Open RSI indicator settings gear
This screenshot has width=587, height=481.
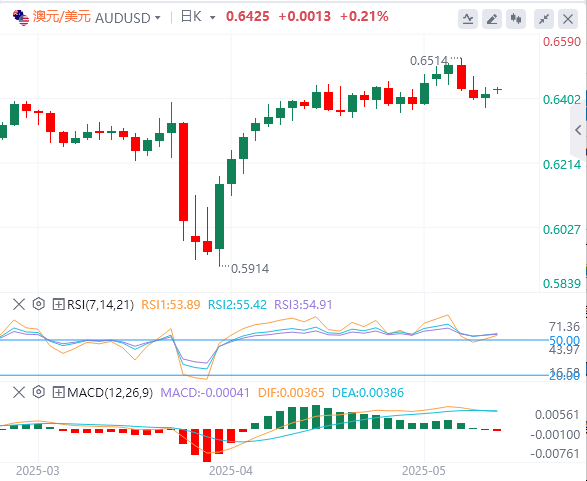pos(39,304)
